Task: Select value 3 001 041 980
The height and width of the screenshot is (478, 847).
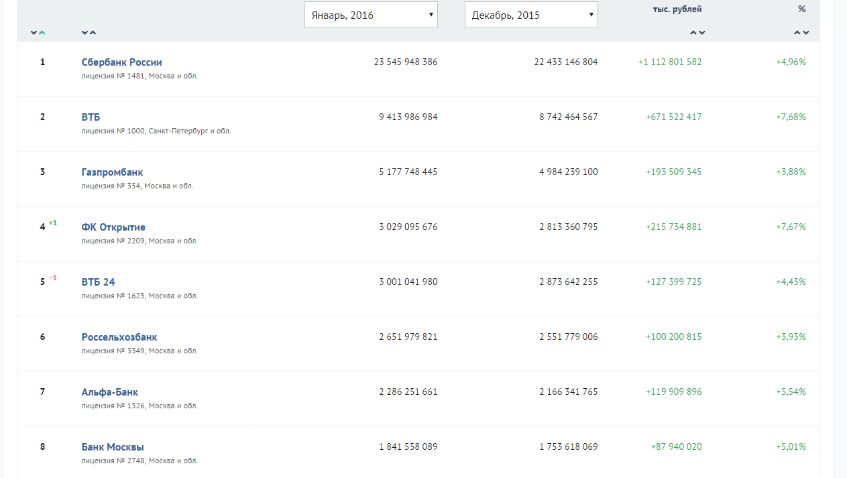Action: click(x=408, y=282)
